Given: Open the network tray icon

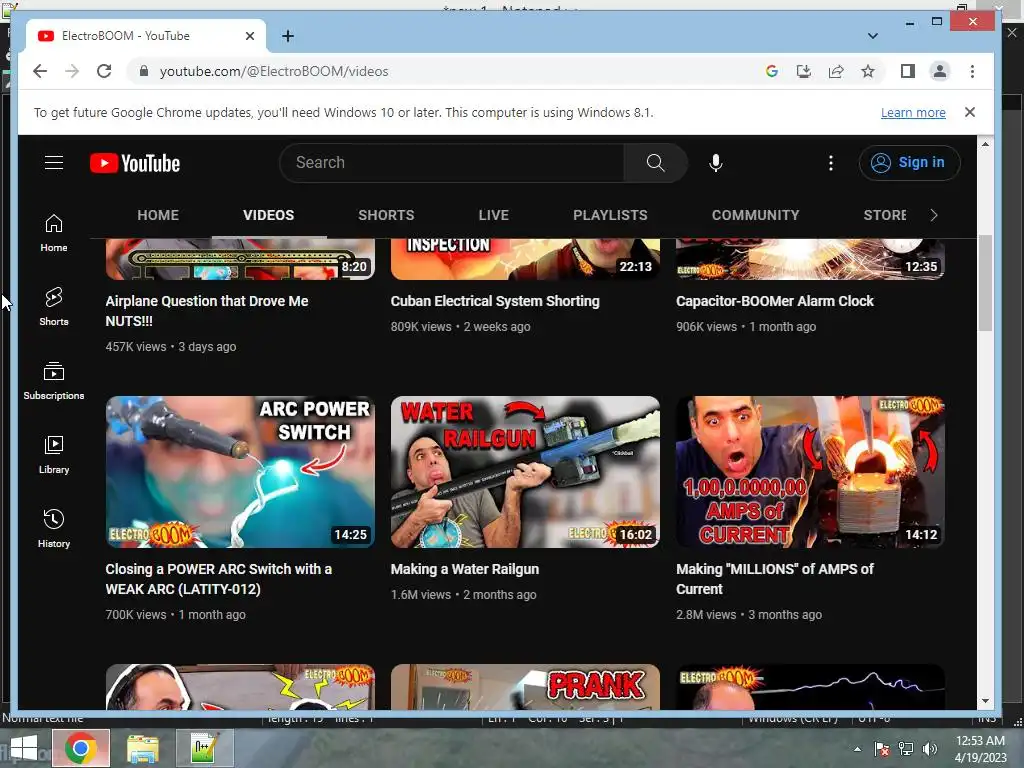Looking at the screenshot, I should (x=906, y=749).
